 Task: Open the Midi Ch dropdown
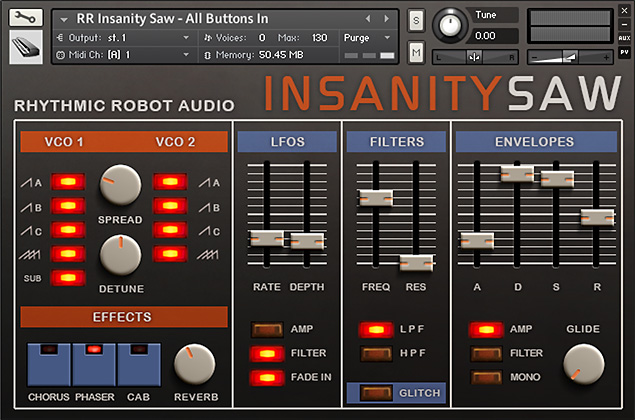tap(125, 55)
